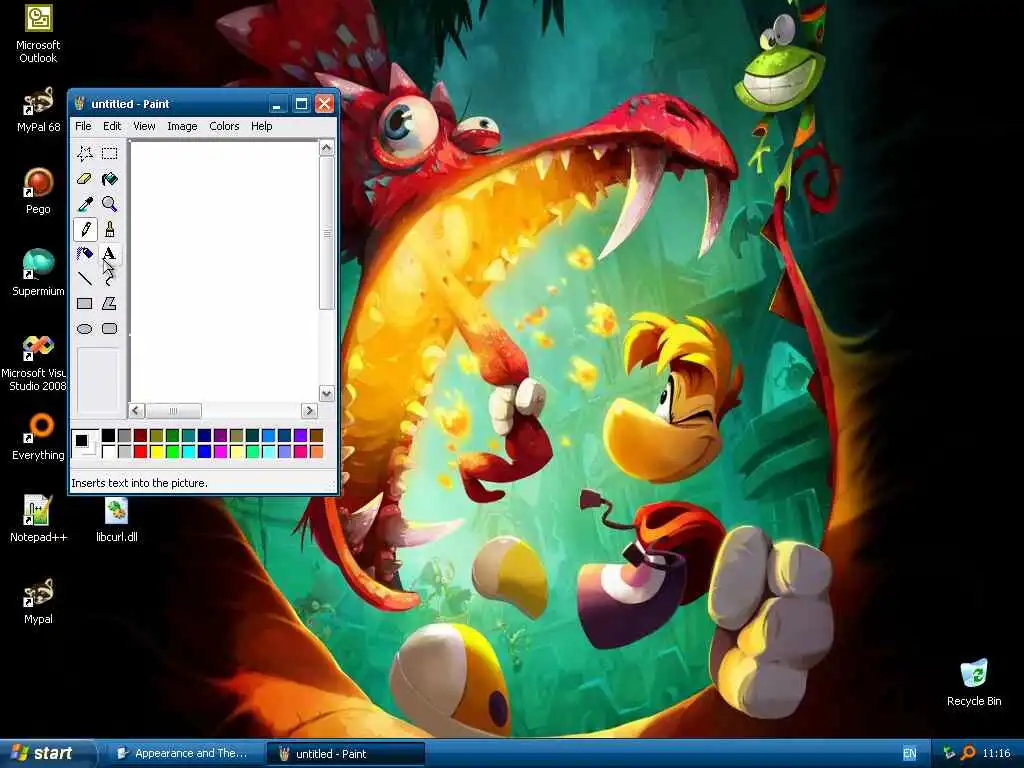This screenshot has height=768, width=1024.
Task: Click the Mypal desktop shortcut
Action: point(38,601)
